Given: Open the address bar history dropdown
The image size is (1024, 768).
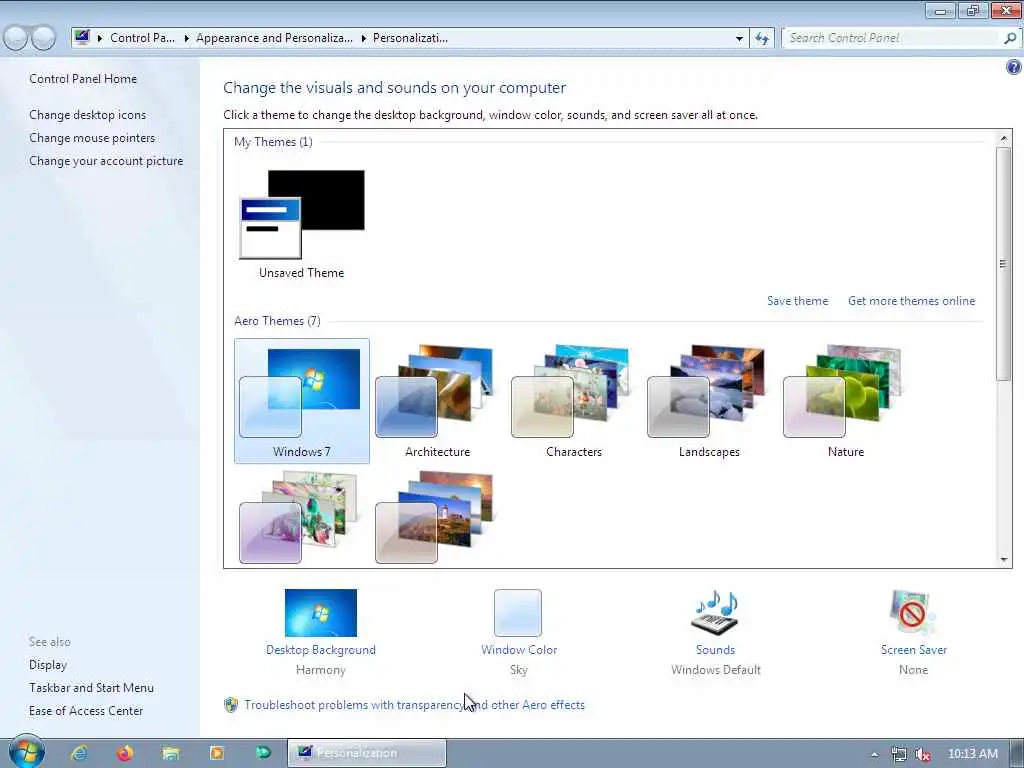Looking at the screenshot, I should (x=739, y=39).
